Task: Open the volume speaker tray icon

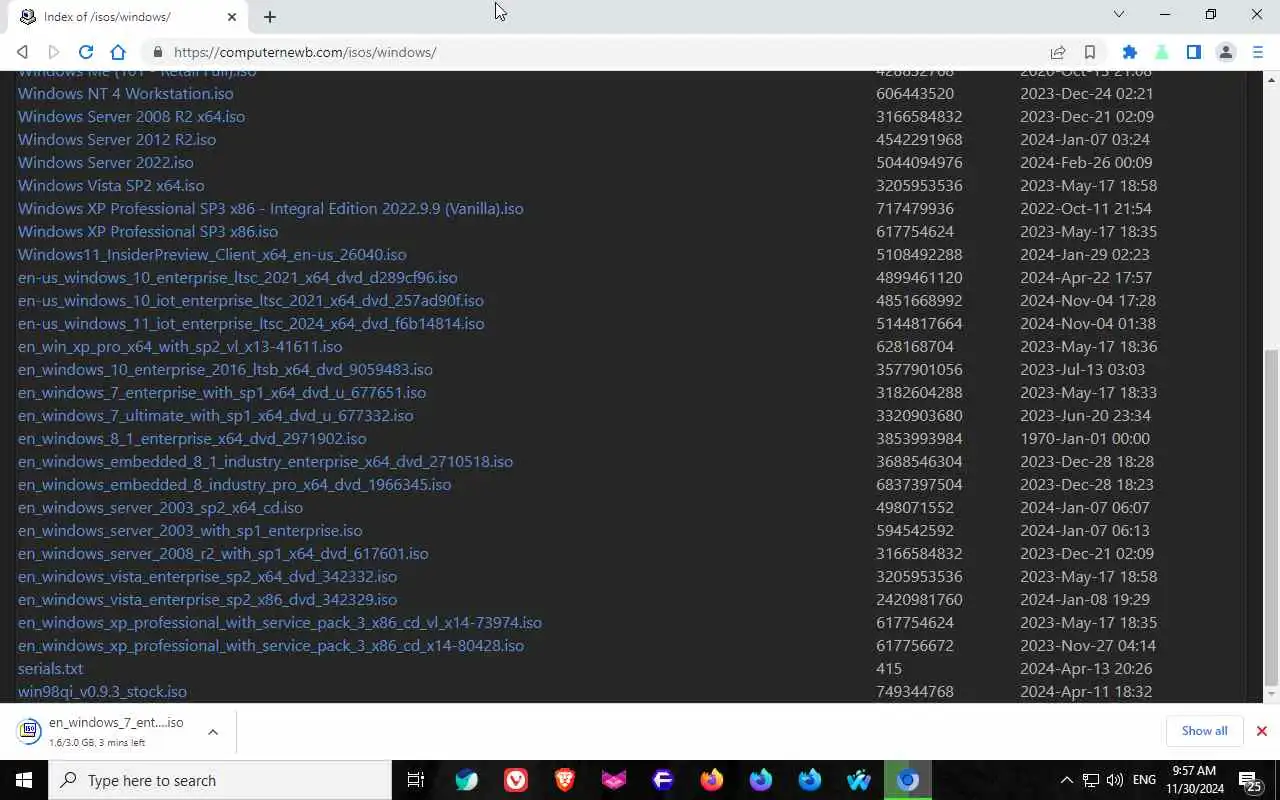Action: click(1115, 780)
